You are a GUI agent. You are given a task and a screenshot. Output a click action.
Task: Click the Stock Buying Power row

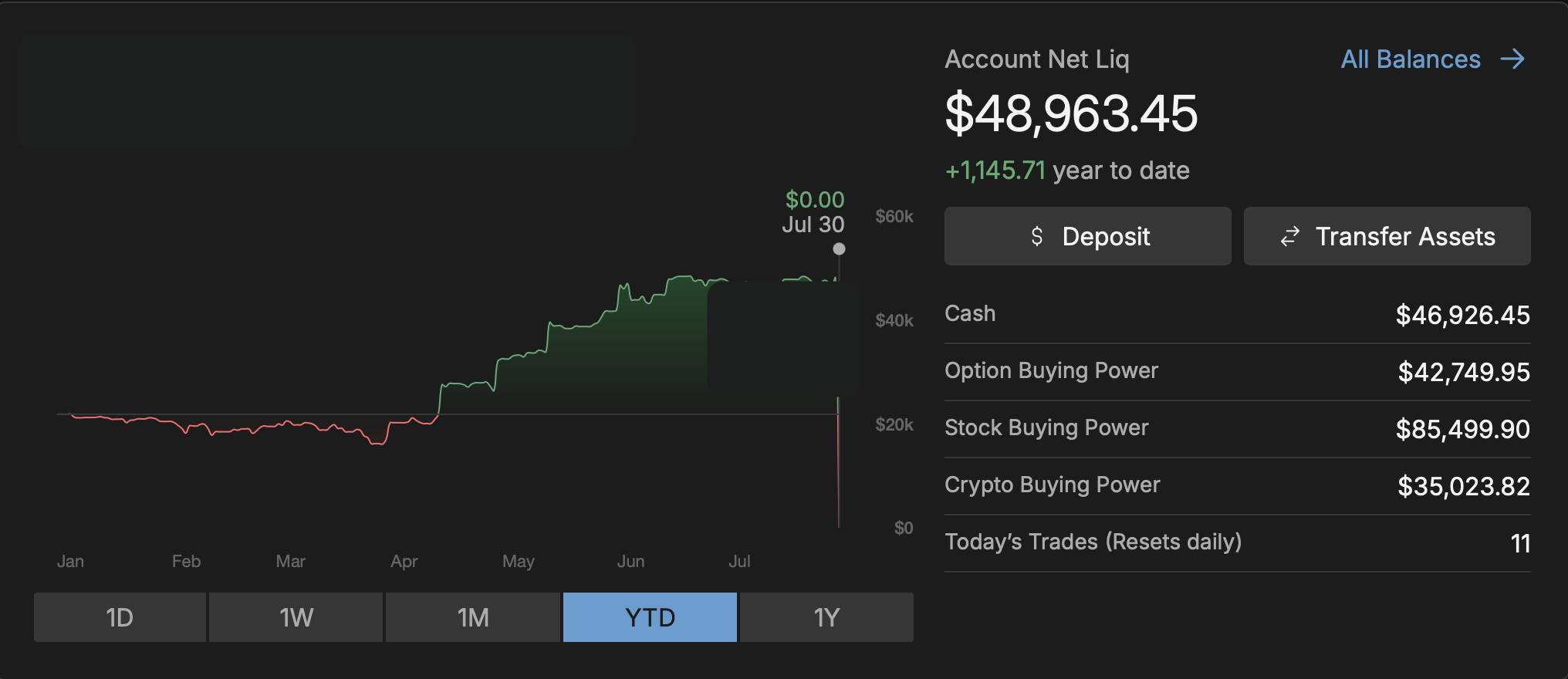click(1238, 429)
